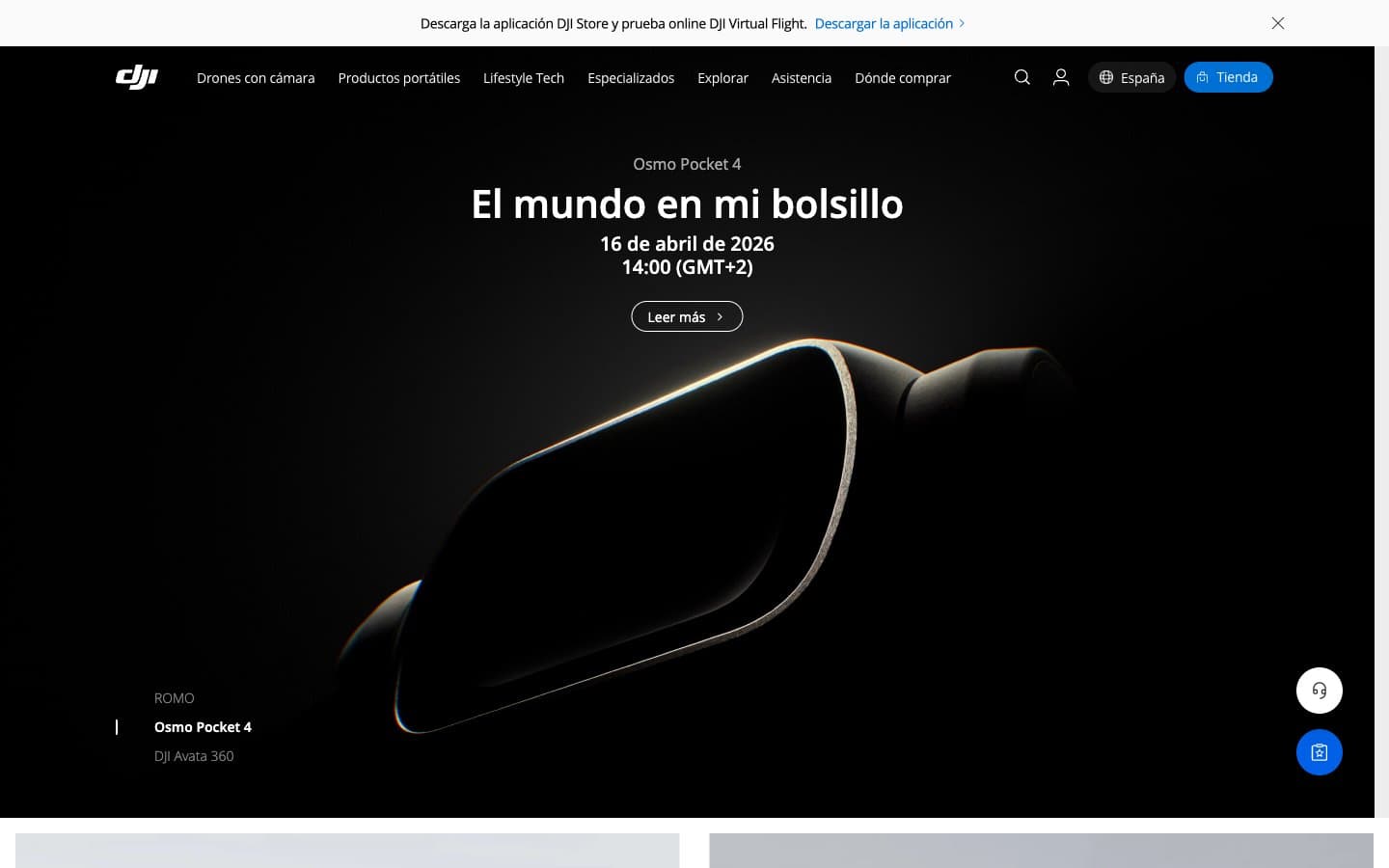1389x868 pixels.
Task: Click the 14:00 (GMT+2) time text
Action: click(687, 267)
